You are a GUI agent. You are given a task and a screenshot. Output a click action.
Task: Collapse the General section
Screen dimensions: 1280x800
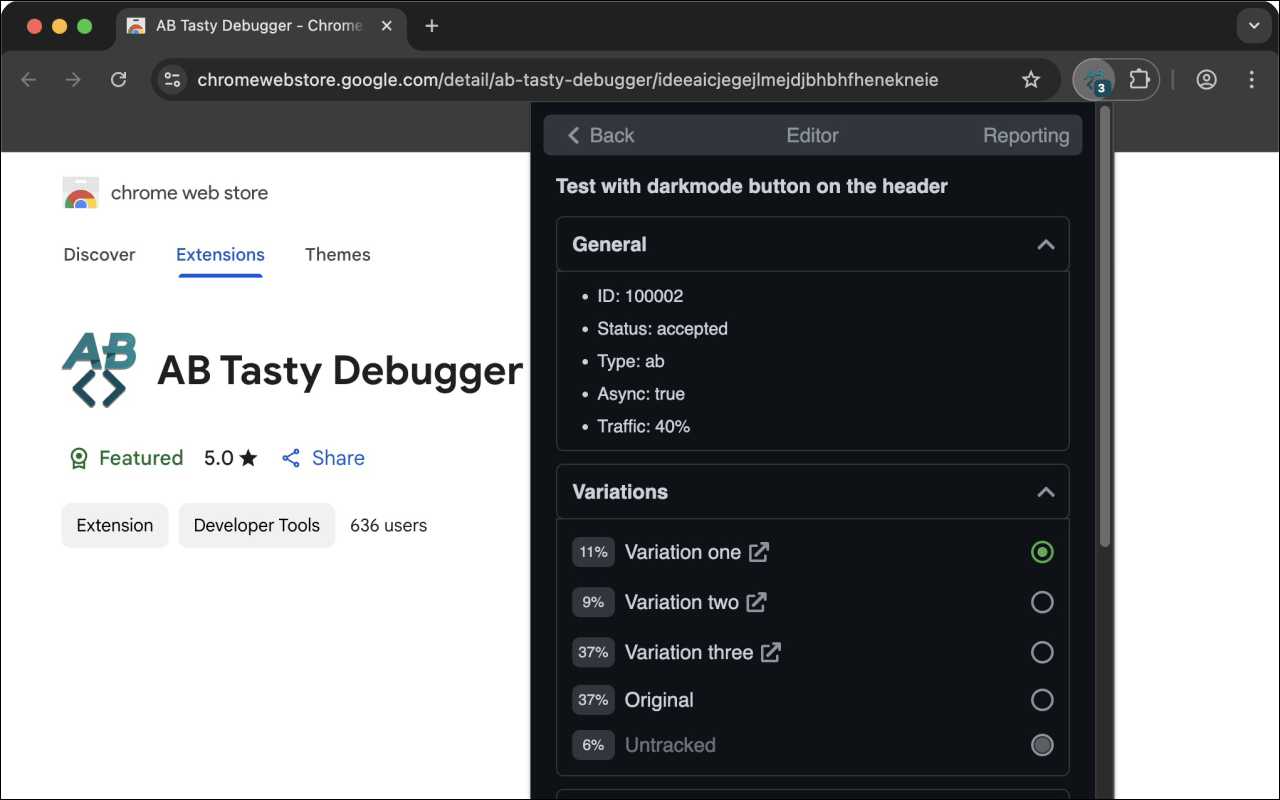pyautogui.click(x=1046, y=243)
